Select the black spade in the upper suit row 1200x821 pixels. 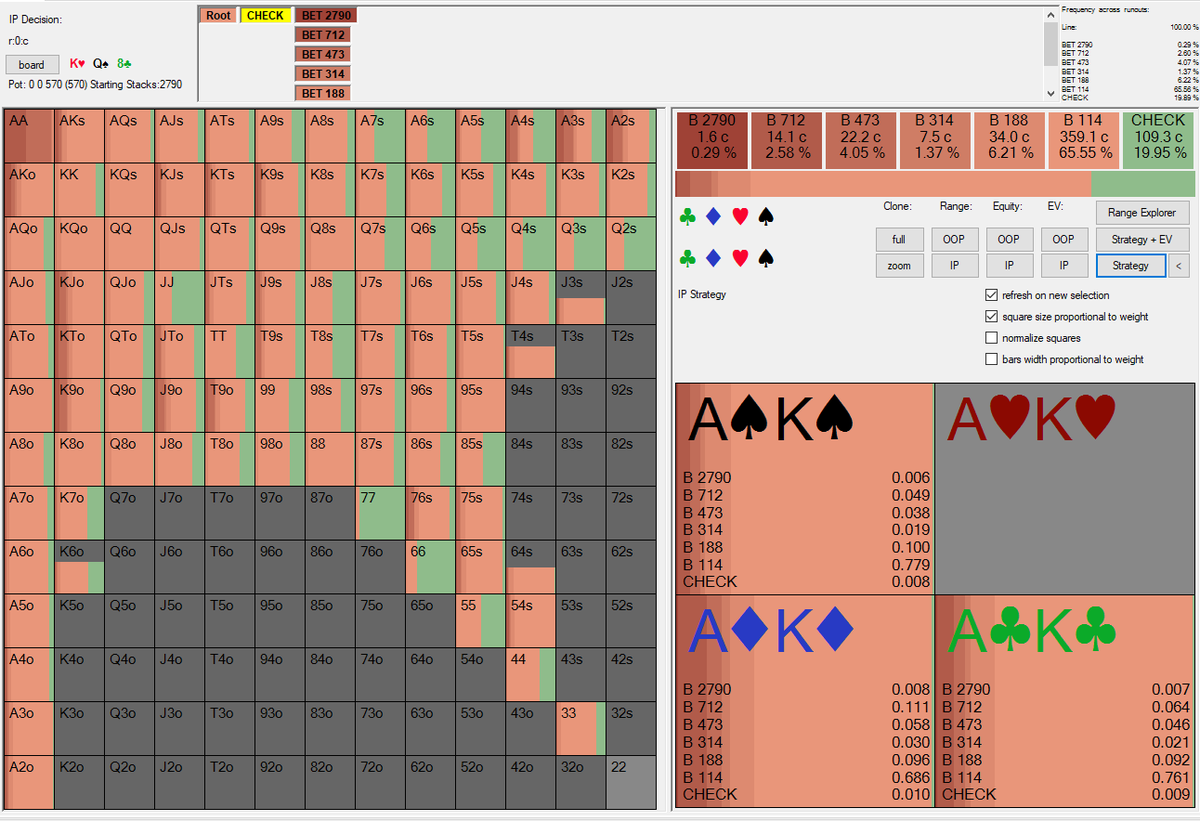click(x=766, y=217)
